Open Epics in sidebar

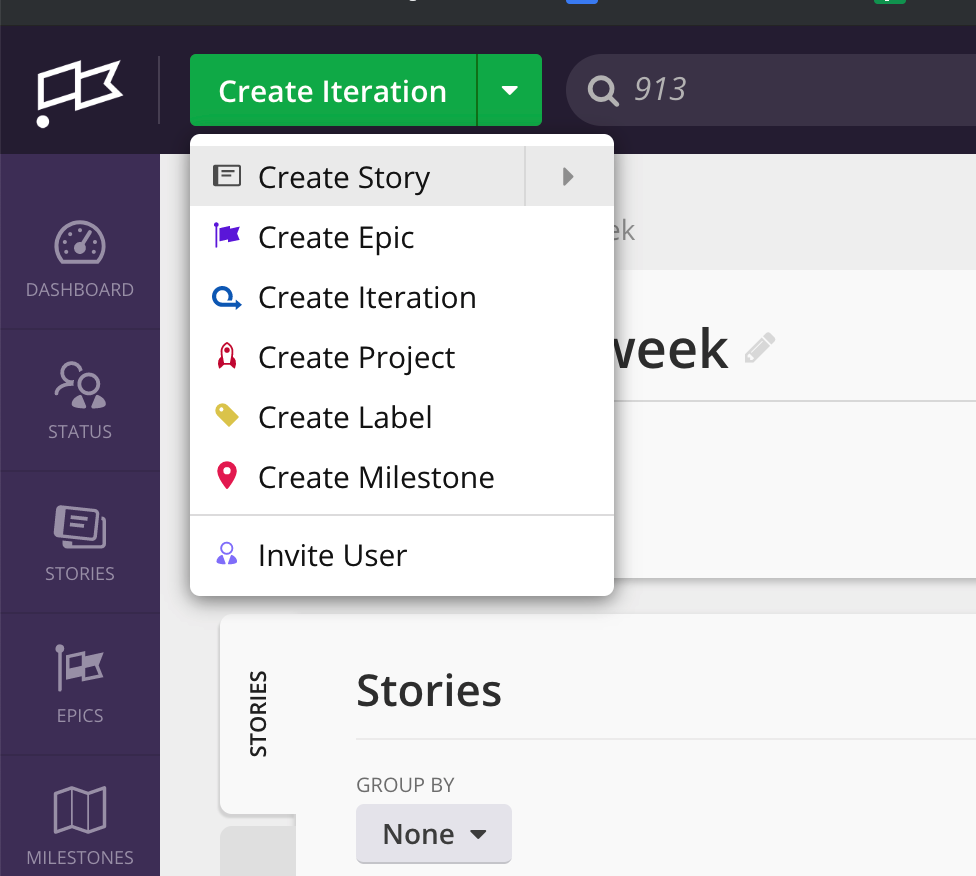(80, 684)
